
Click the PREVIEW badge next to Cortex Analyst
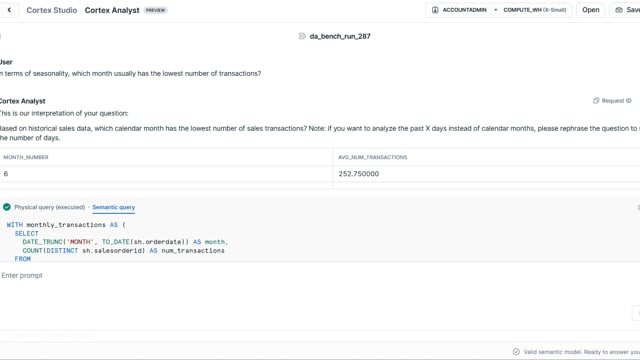tap(156, 10)
